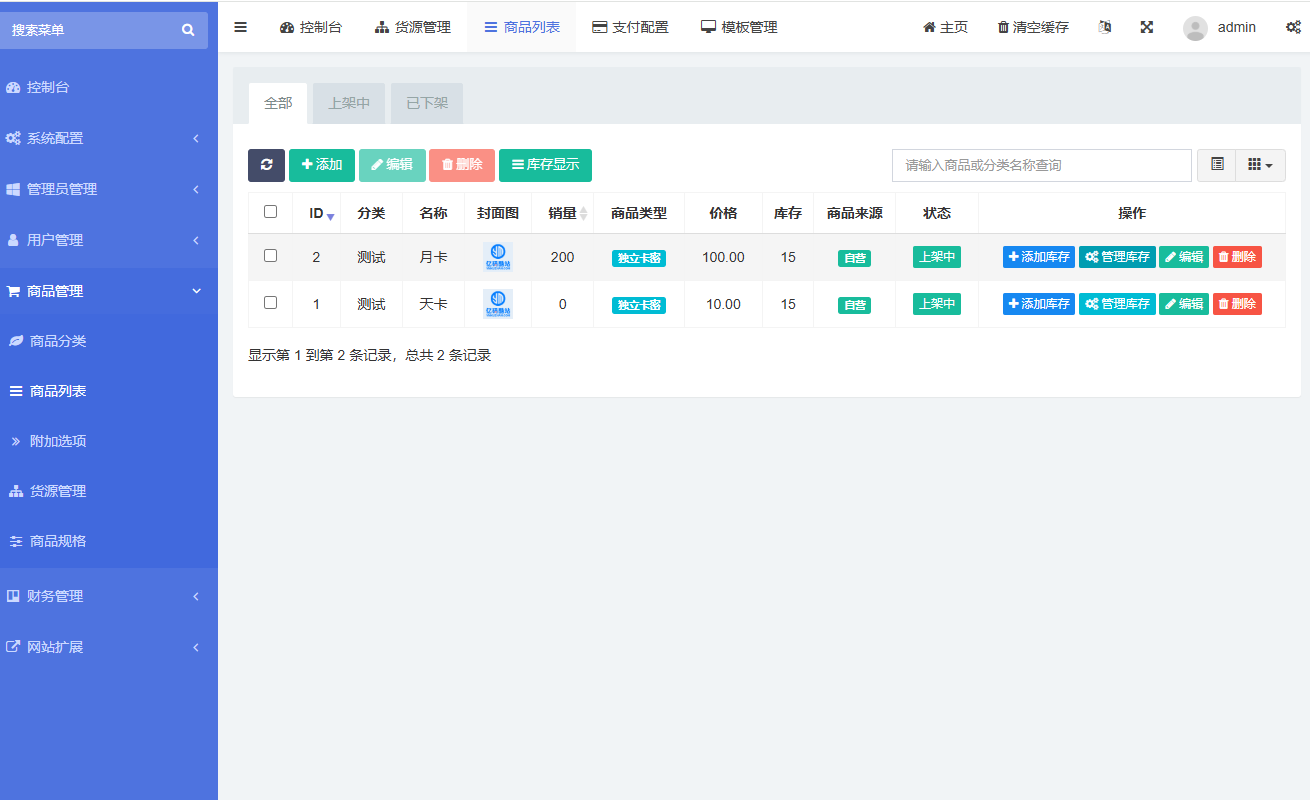Viewport: 1310px width, 800px height.
Task: Toggle fullscreen mode in the top bar
Action: (x=1146, y=27)
